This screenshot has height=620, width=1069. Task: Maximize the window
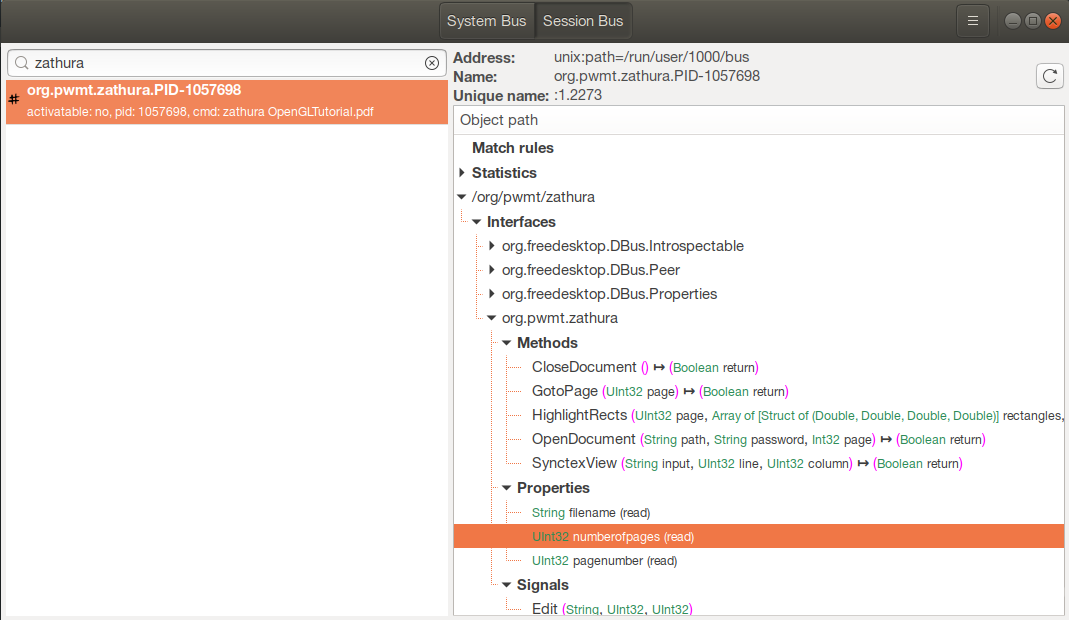click(1033, 21)
